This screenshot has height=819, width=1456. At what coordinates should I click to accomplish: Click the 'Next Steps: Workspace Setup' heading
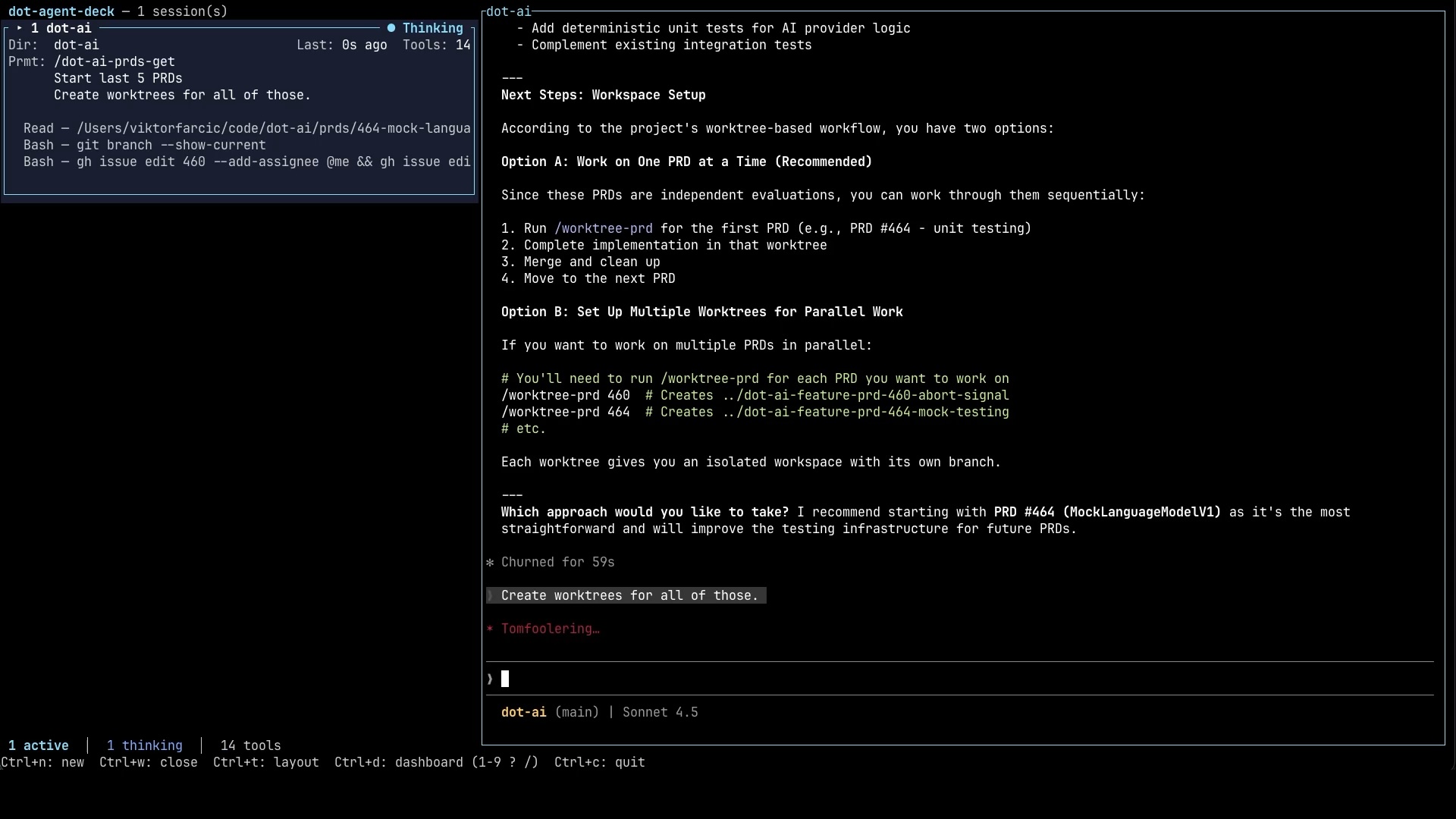tap(604, 95)
